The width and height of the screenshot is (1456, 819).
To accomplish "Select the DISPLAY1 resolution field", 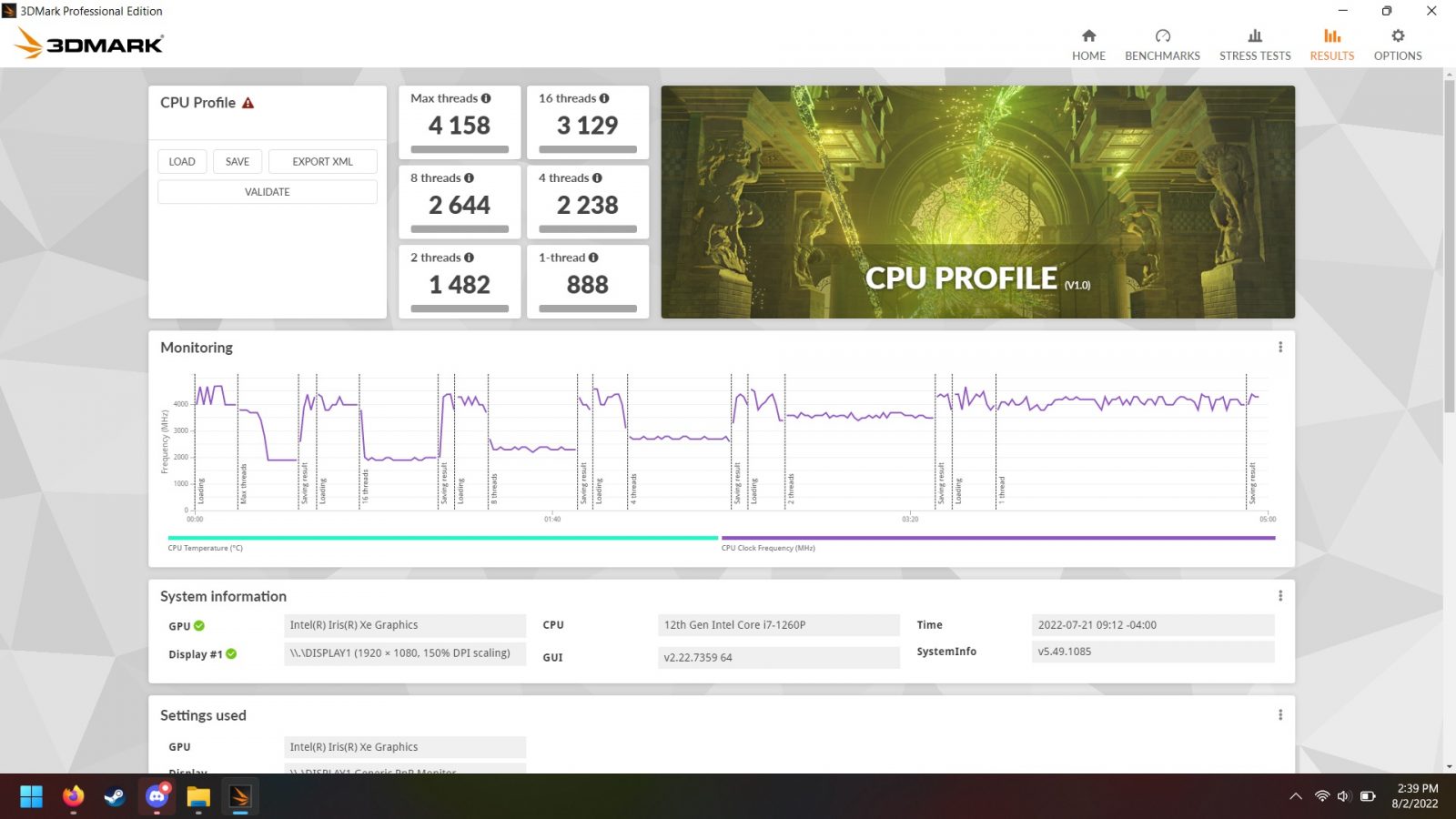I will (x=405, y=653).
